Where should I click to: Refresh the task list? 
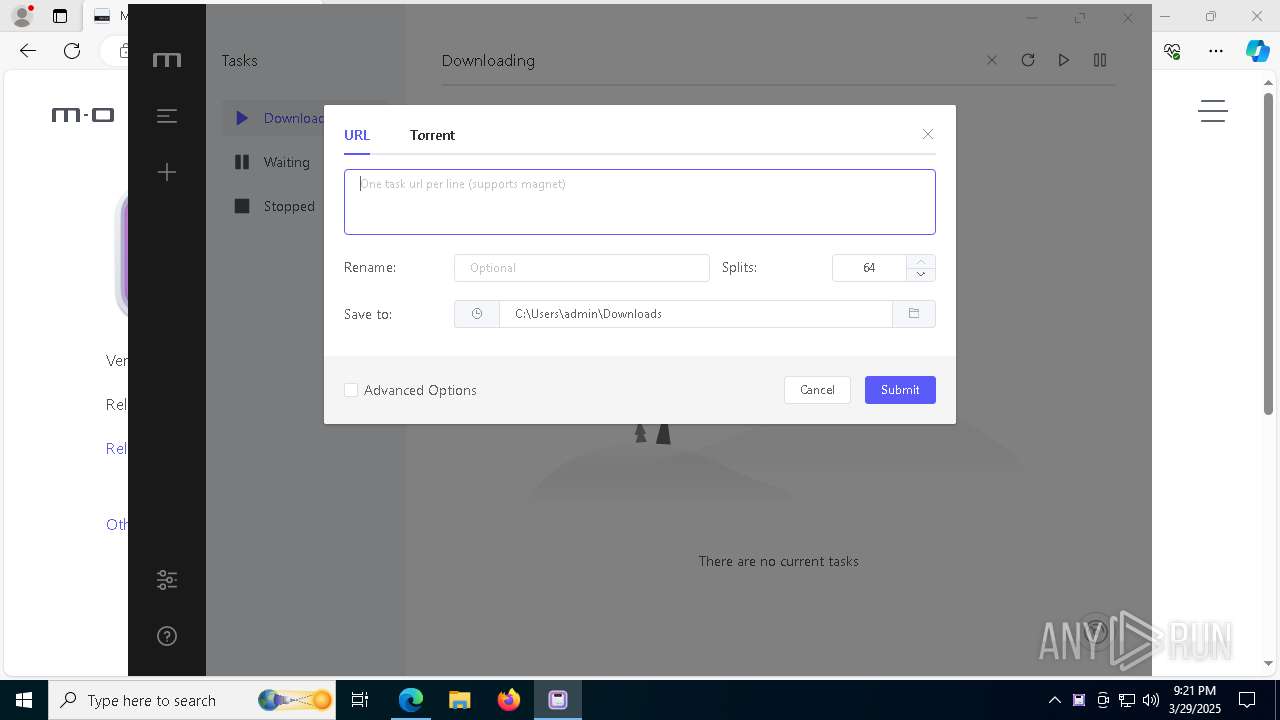coord(1028,60)
